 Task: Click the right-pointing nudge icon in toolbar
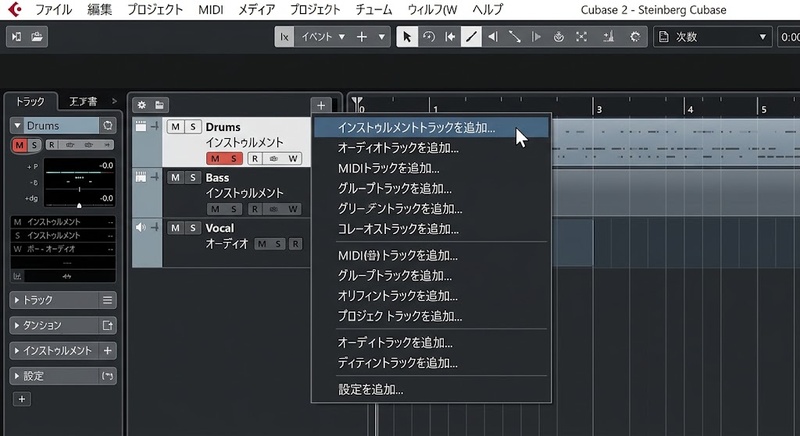[x=536, y=37]
